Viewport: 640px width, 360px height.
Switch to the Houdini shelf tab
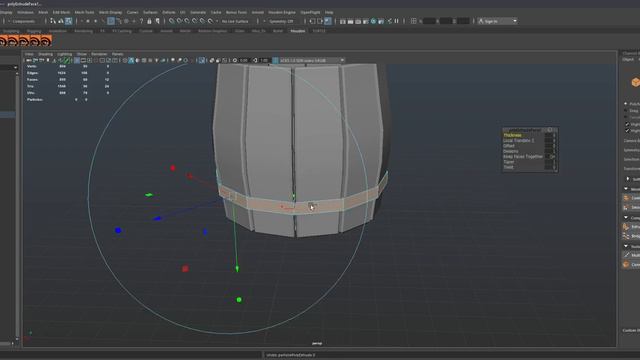pyautogui.click(x=298, y=31)
